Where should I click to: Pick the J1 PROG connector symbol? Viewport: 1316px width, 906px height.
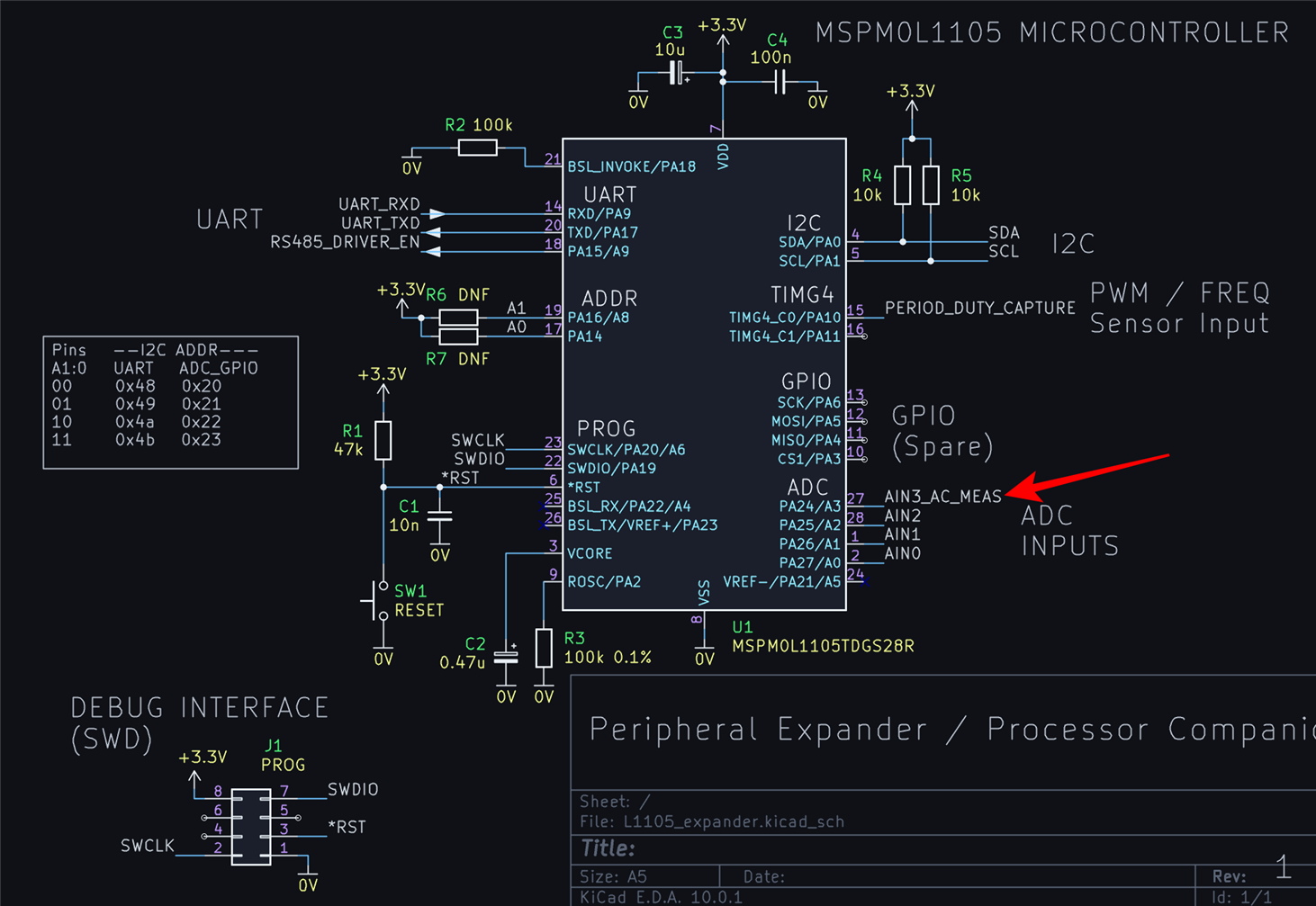coord(251,827)
